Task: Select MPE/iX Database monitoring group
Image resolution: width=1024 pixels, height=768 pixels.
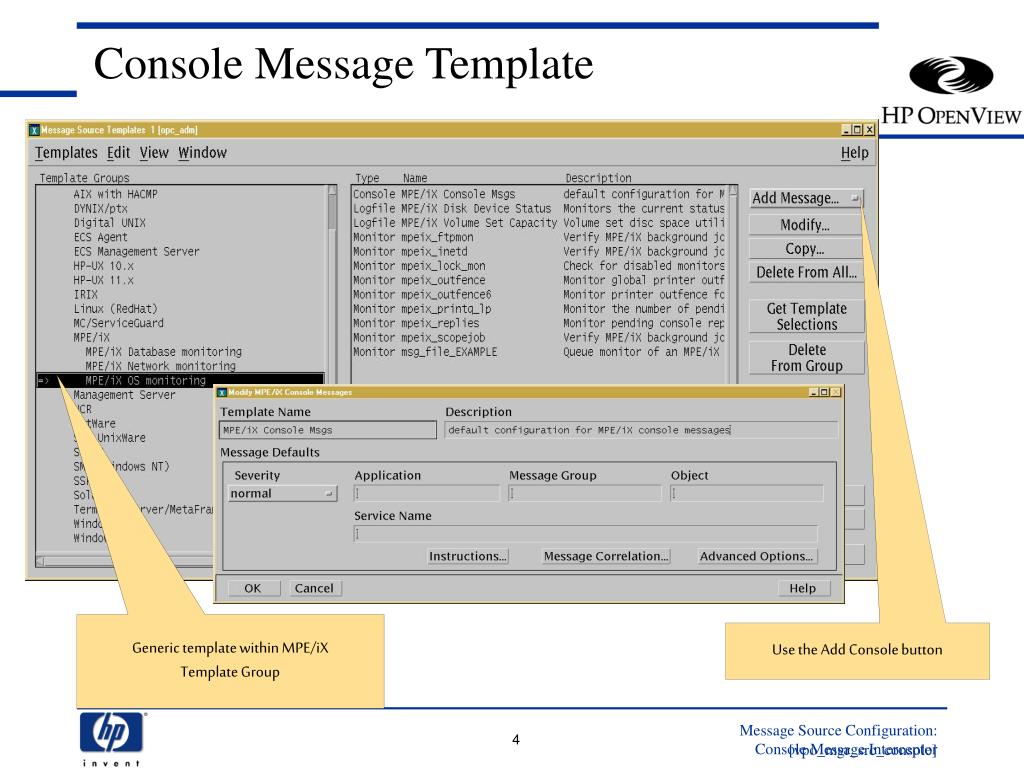Action: 163,352
